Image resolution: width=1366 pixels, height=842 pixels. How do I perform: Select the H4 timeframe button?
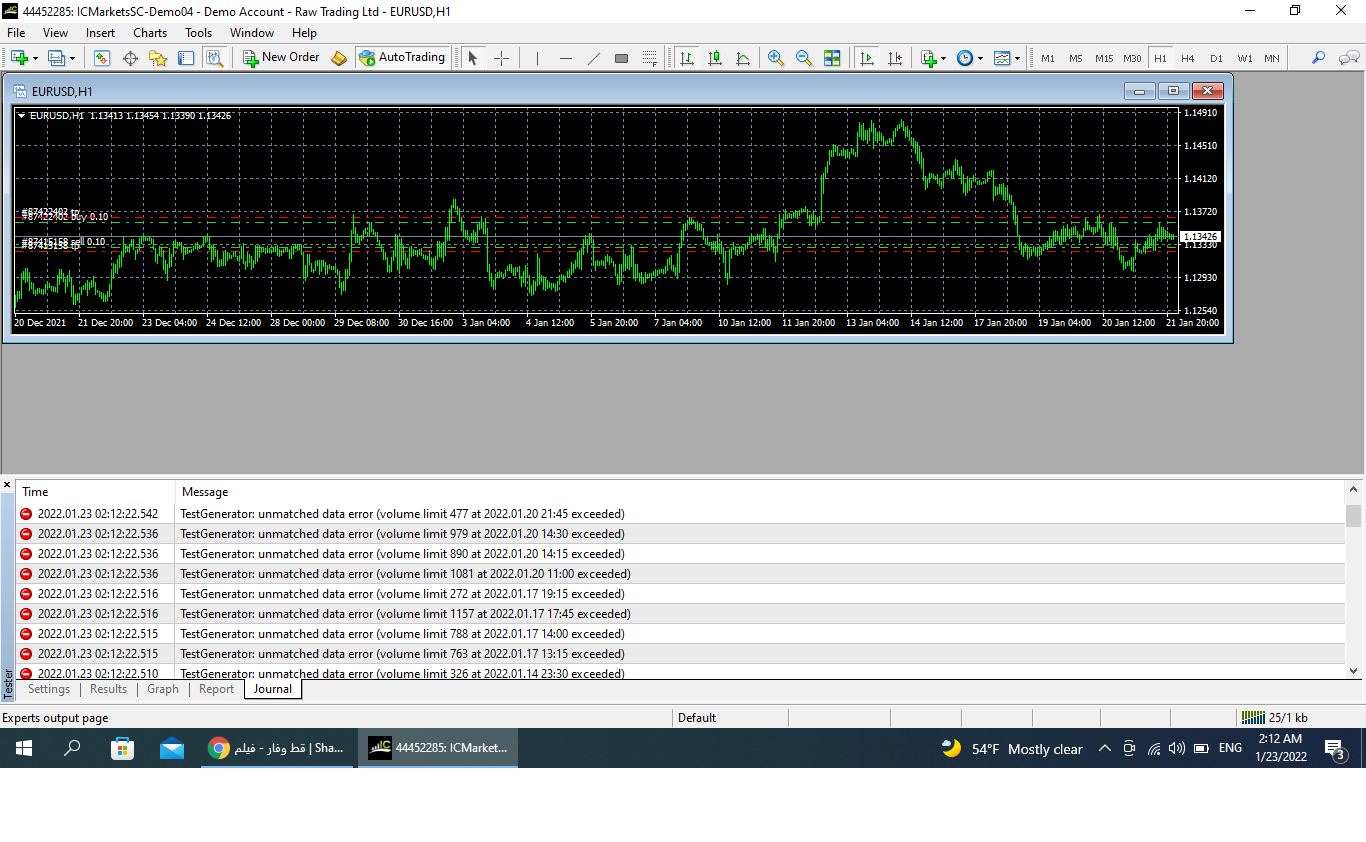(x=1187, y=58)
